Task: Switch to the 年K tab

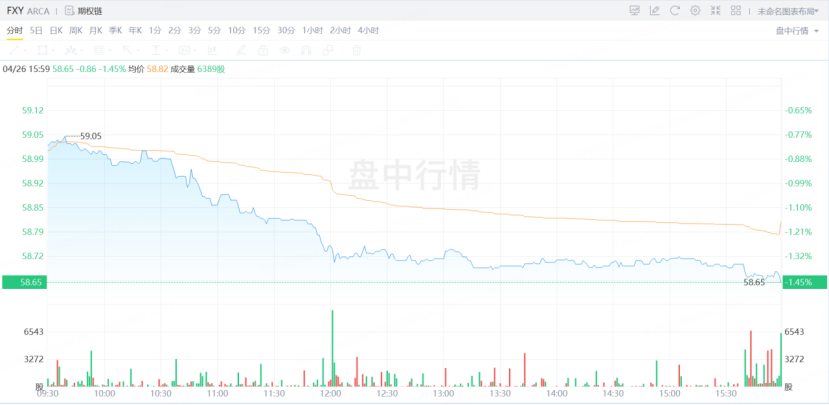Action: coord(135,31)
